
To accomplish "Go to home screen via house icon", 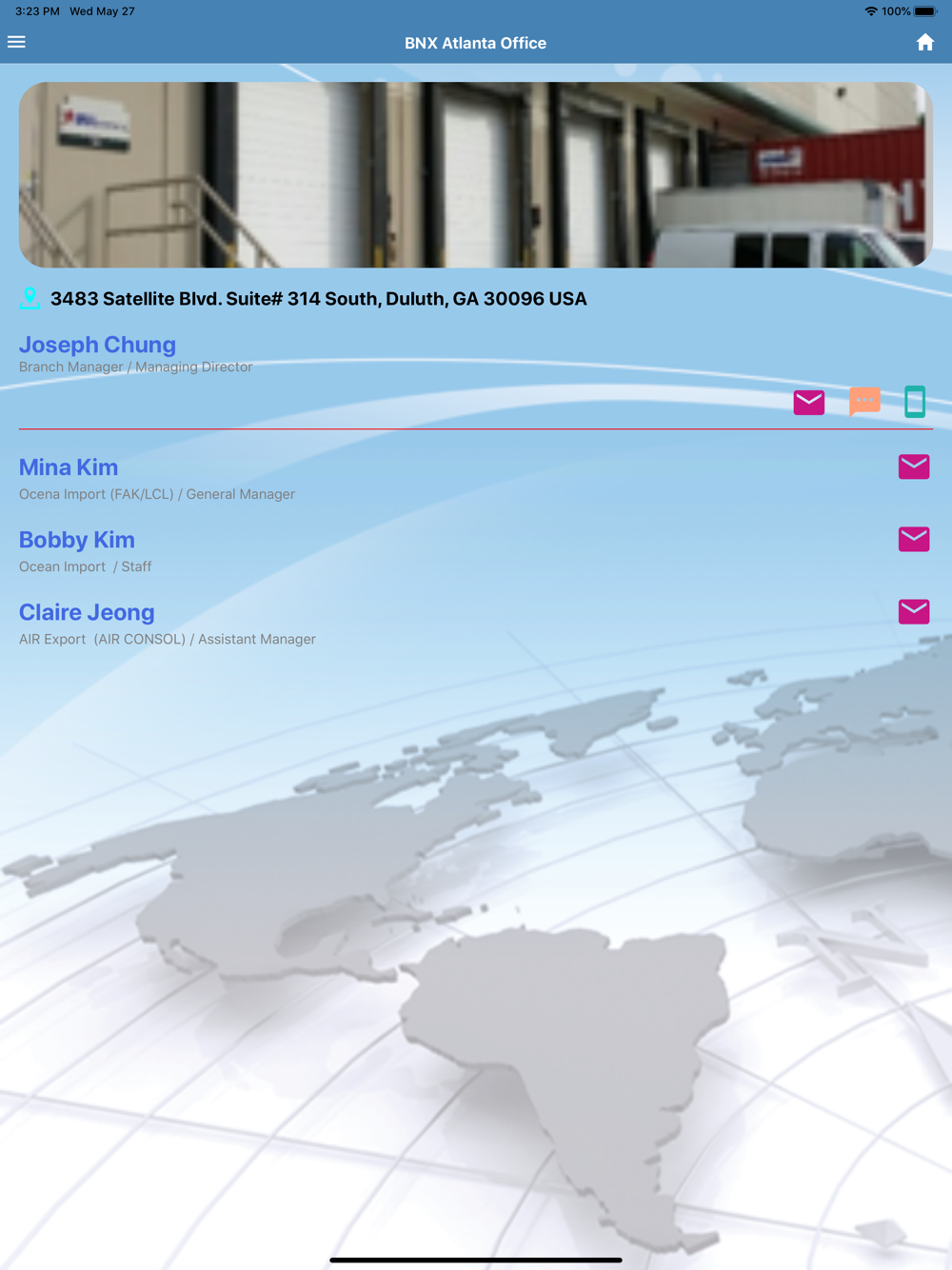I will (924, 42).
